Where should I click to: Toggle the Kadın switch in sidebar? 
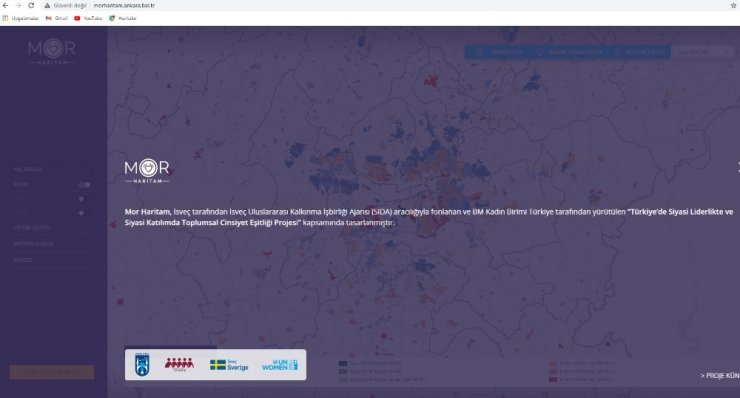click(x=84, y=185)
